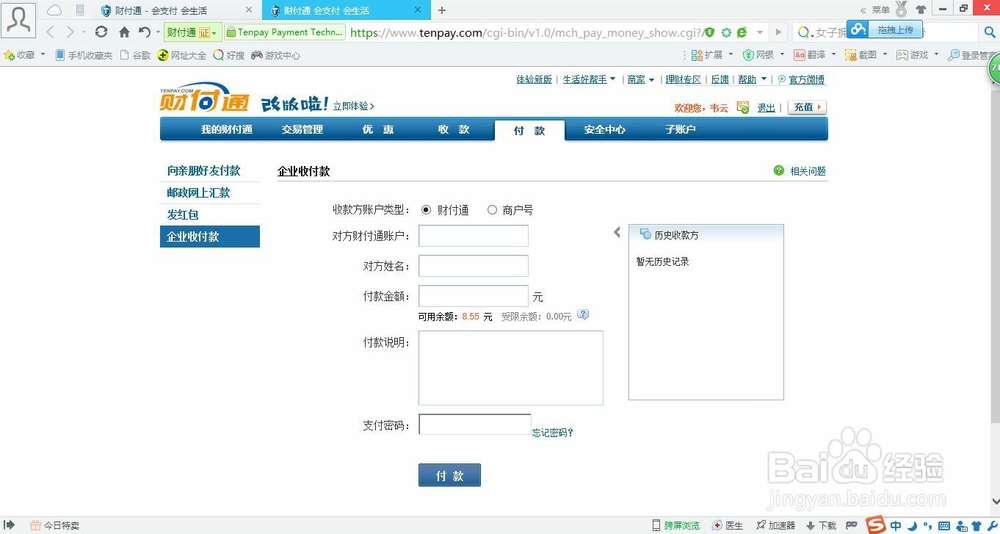This screenshot has height=534, width=1000.
Task: Select the 商户号 account type radio button
Action: pyautogui.click(x=492, y=210)
